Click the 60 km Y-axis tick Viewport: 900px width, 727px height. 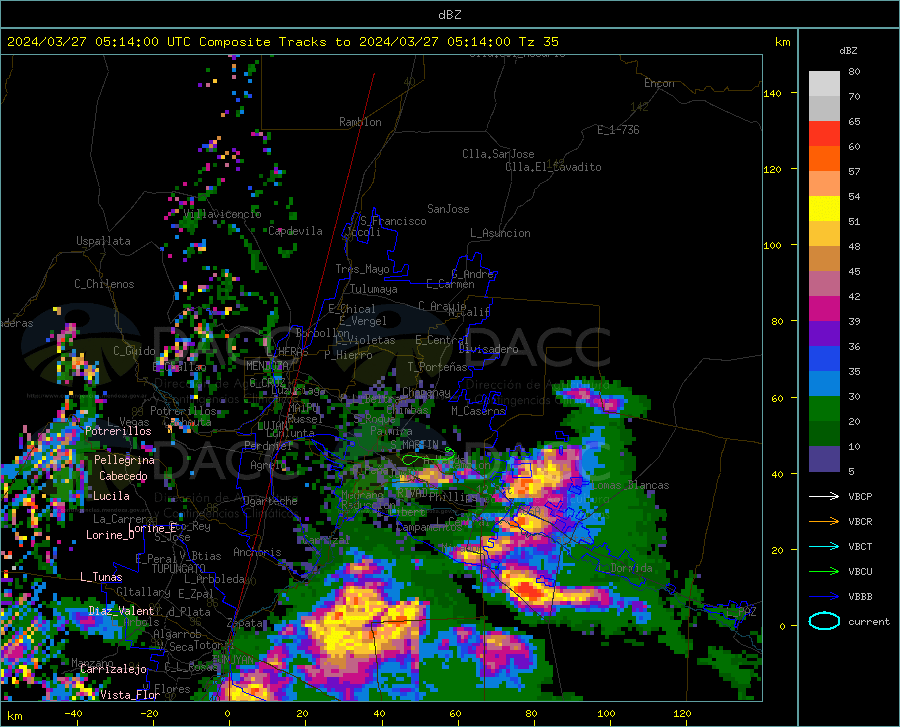pyautogui.click(x=777, y=398)
